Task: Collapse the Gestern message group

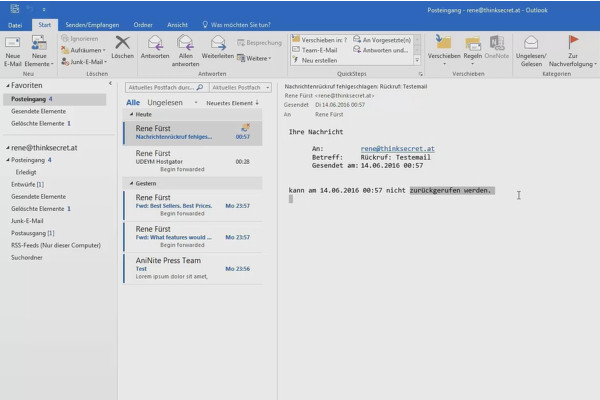Action: pyautogui.click(x=132, y=183)
